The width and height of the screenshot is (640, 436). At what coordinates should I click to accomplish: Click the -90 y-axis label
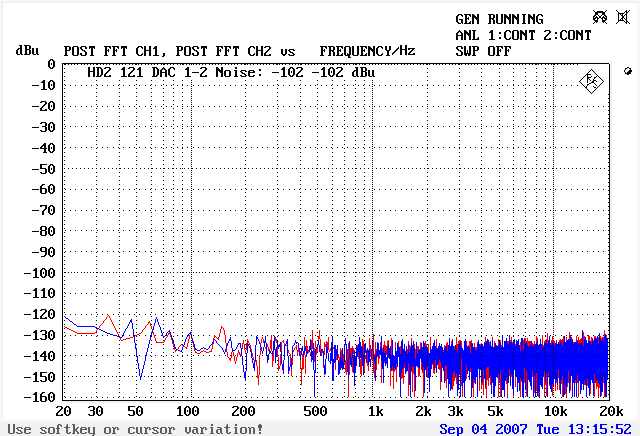[43, 252]
